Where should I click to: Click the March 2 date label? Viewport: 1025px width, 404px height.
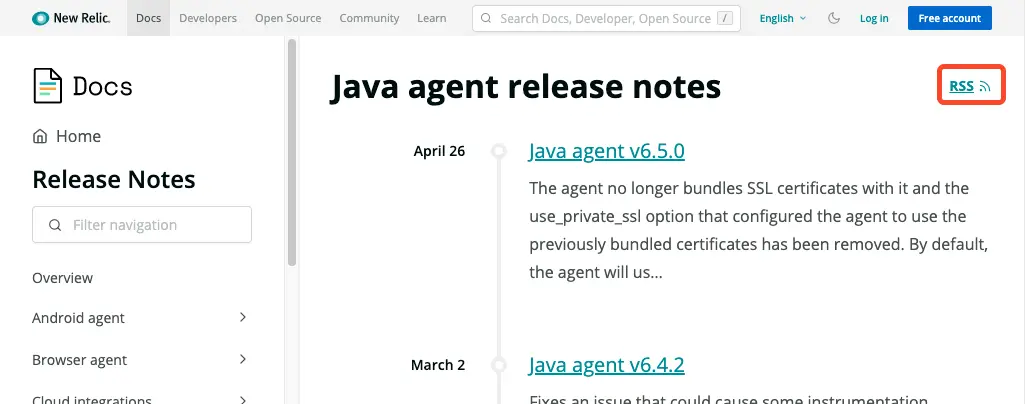[438, 365]
